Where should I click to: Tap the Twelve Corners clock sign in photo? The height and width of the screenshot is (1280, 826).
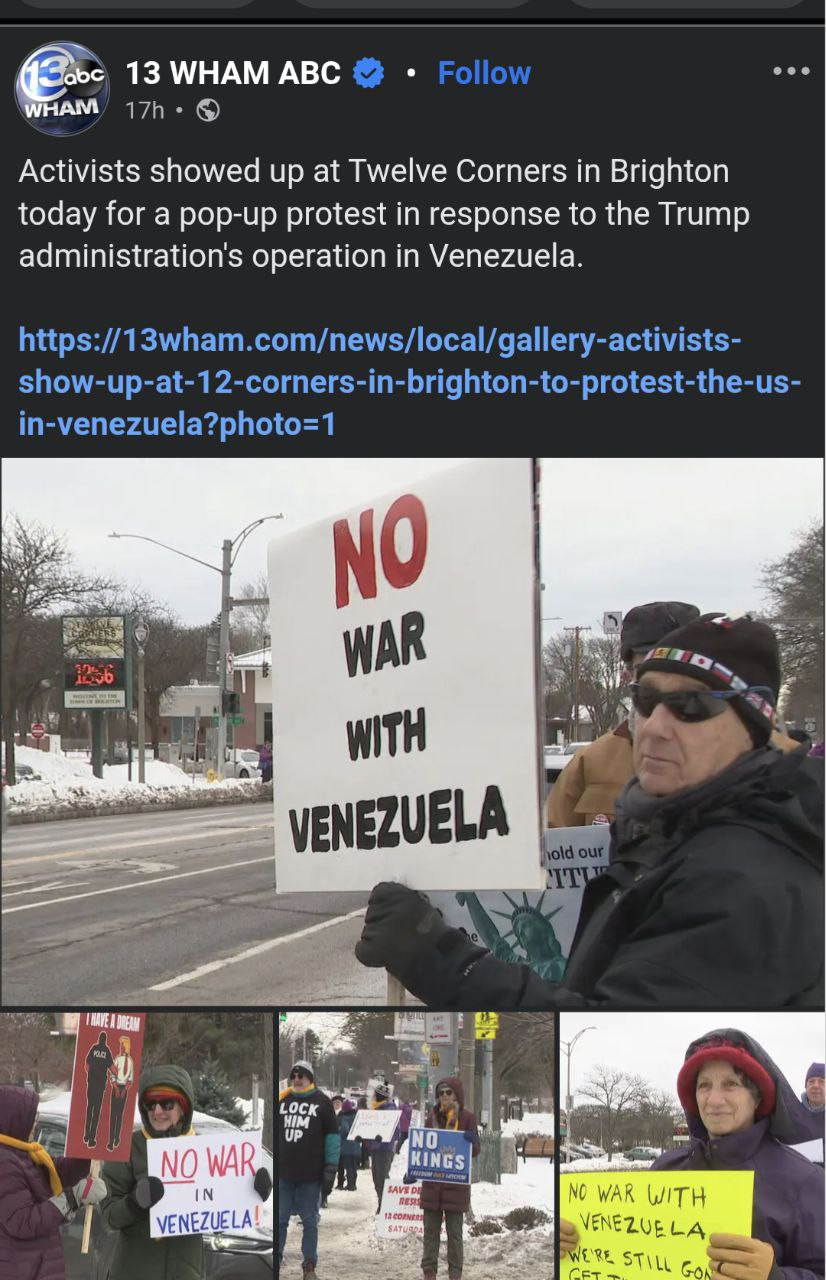tap(94, 662)
